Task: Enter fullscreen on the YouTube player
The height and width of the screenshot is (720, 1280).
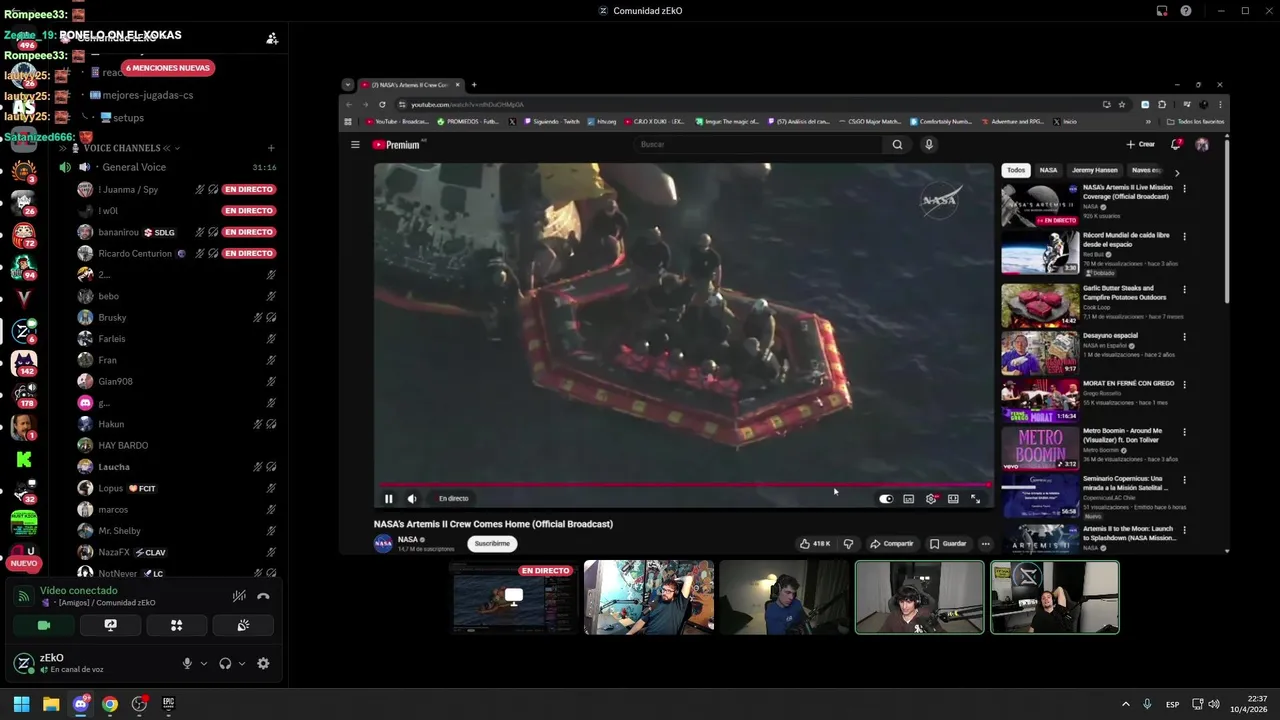Action: point(976,498)
